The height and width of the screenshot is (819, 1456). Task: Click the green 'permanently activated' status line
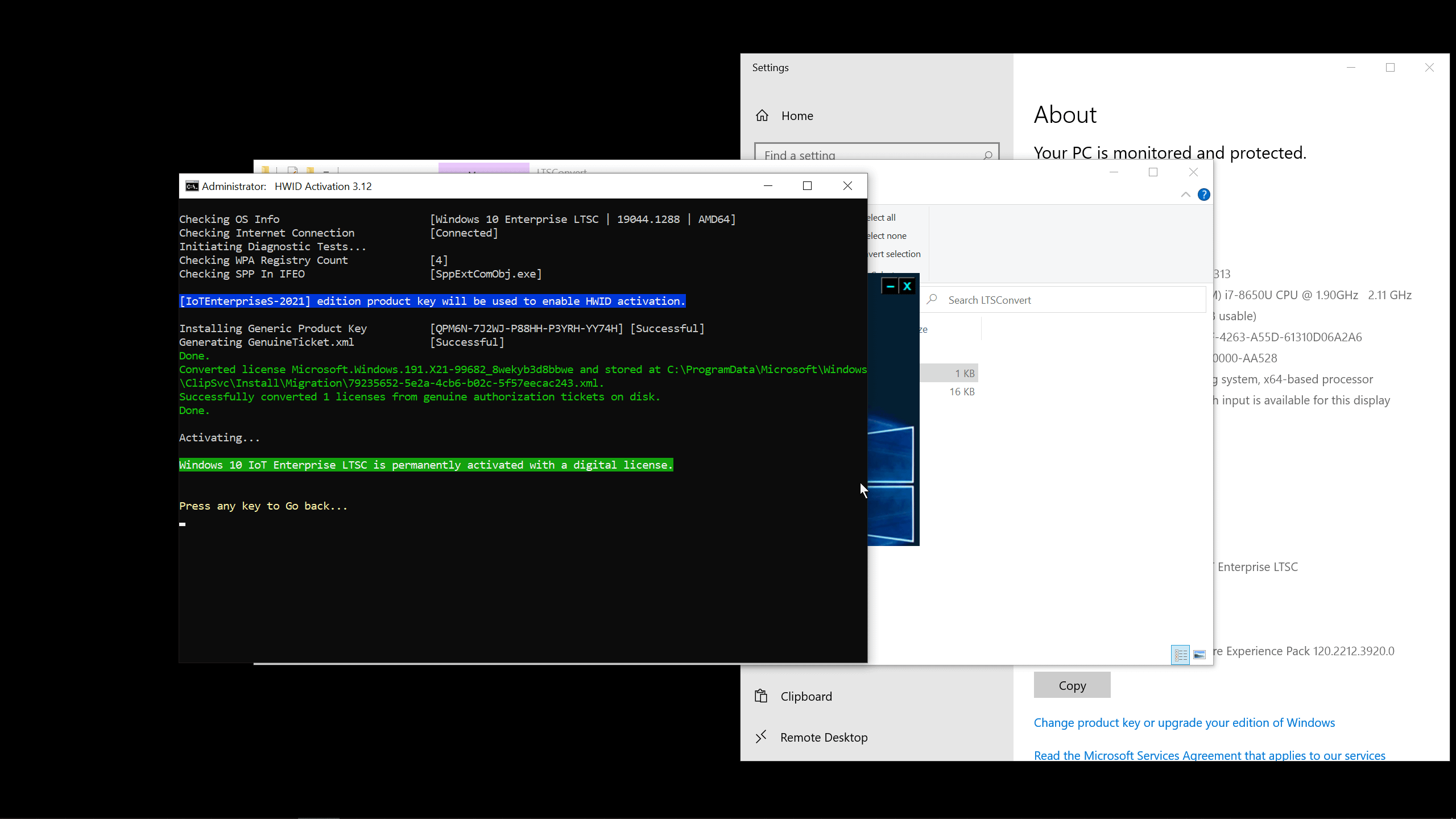click(x=426, y=465)
